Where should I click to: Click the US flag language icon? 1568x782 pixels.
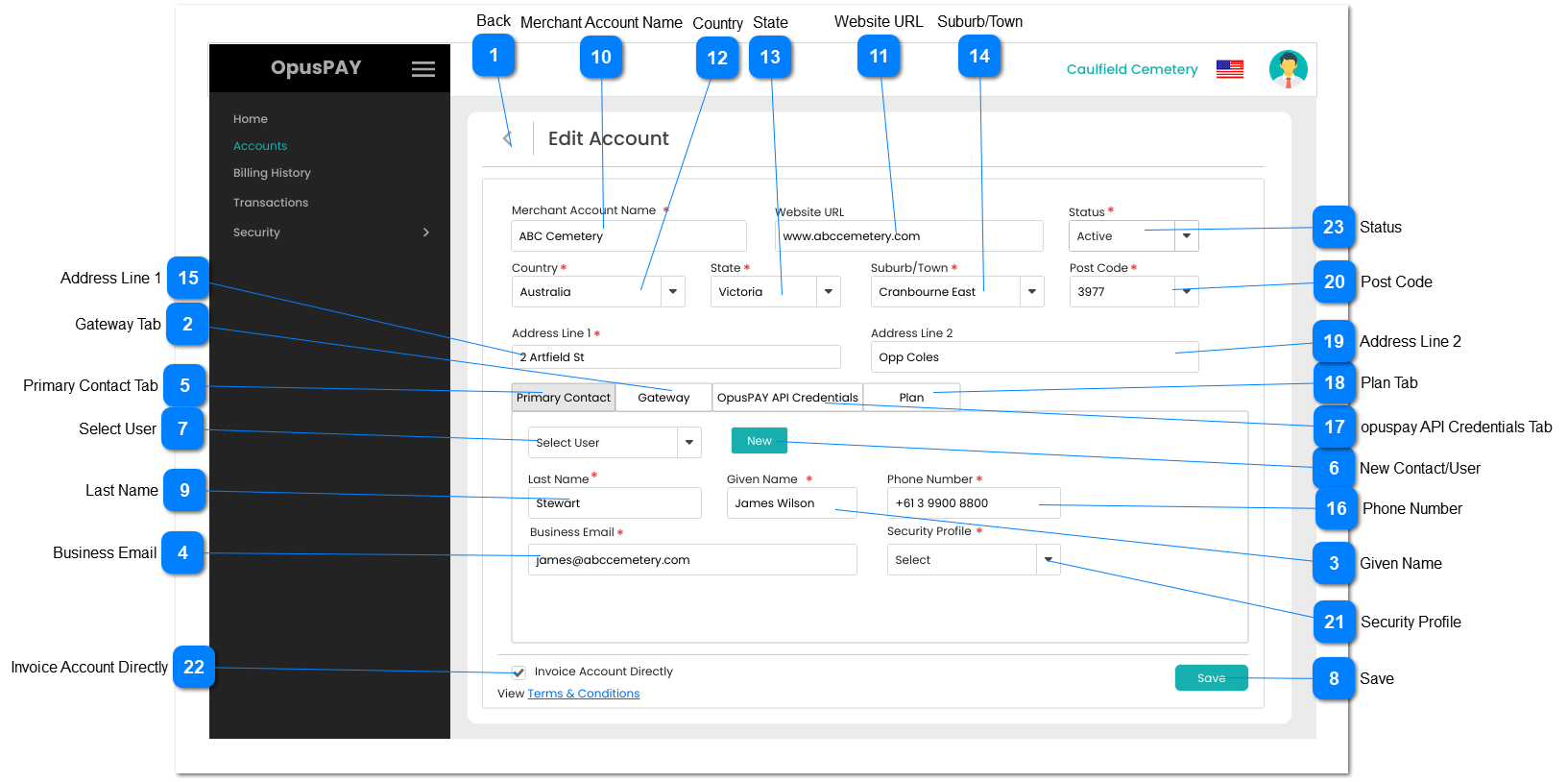pyautogui.click(x=1229, y=69)
